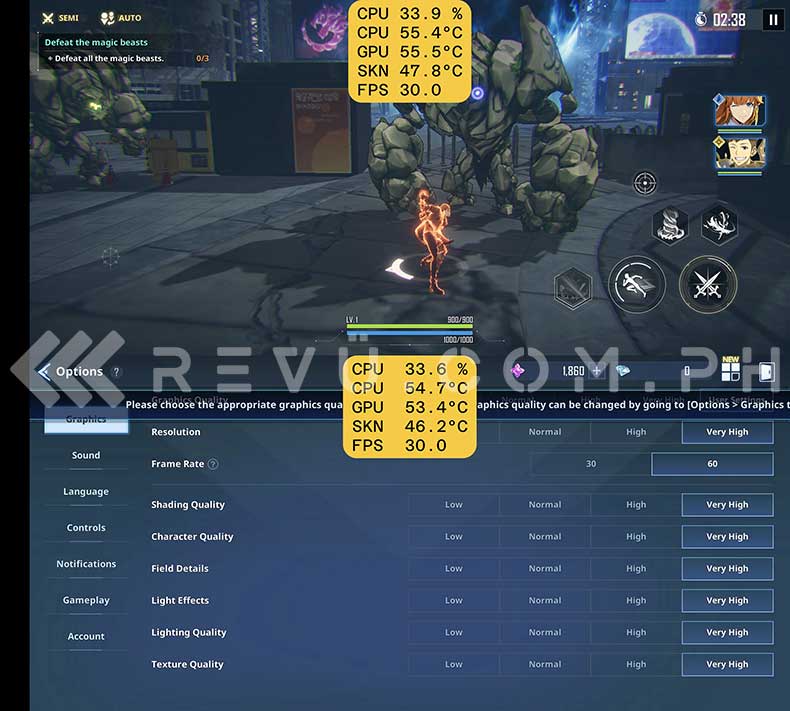
Task: Set Lighting Quality to High
Action: 636,632
